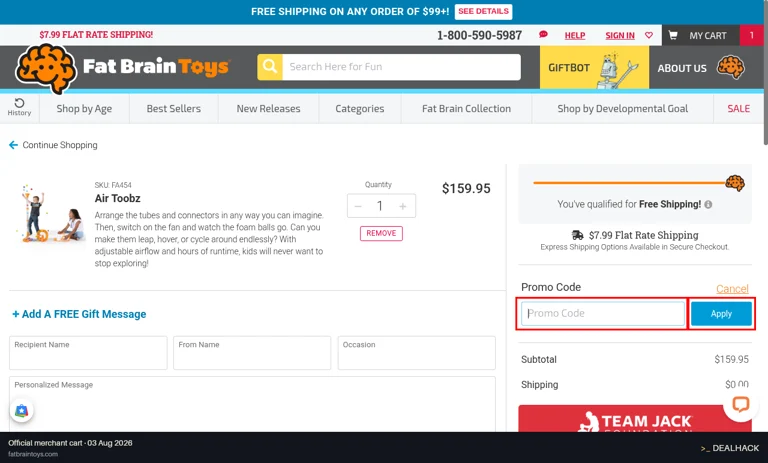Click the Recipient Name field
The image size is (768, 463).
(88, 353)
